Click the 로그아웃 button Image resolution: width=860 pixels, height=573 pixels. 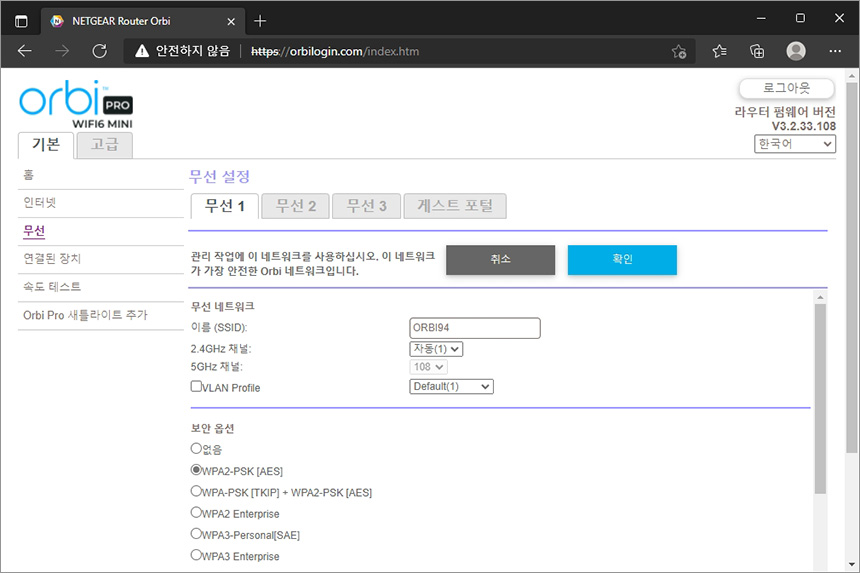(787, 88)
